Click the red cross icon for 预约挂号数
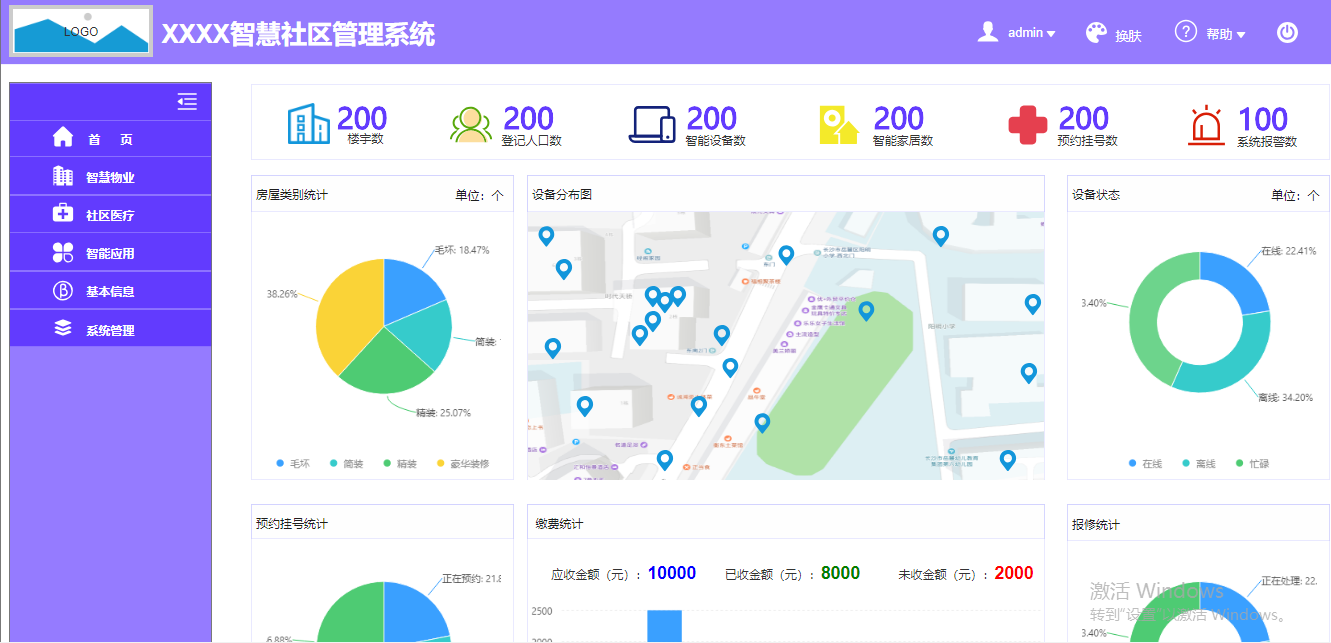 (x=1028, y=124)
